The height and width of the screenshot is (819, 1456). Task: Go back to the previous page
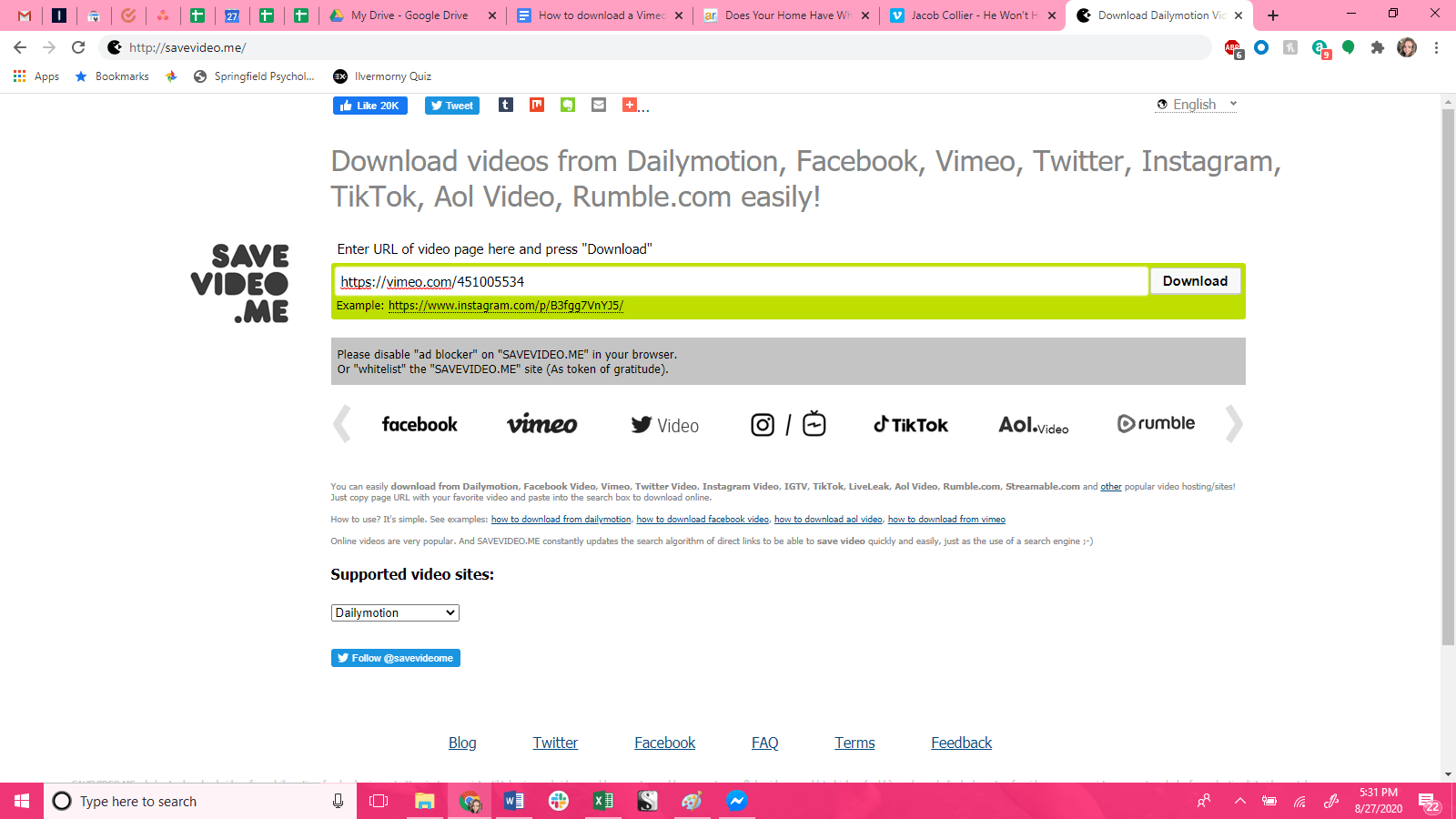pyautogui.click(x=20, y=47)
